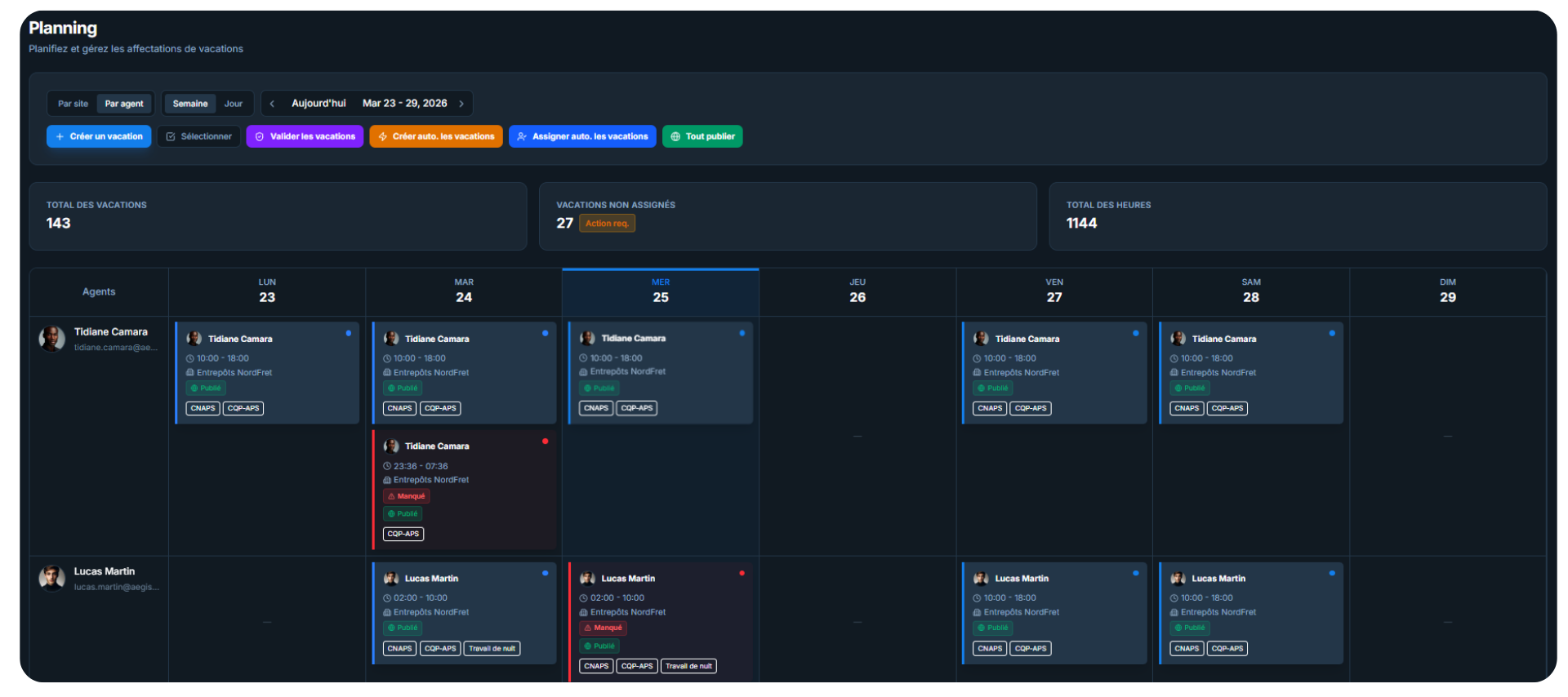Click blue status dot on Lucas's Friday shift
Screen dimensions: 1568x697
pos(1136,573)
